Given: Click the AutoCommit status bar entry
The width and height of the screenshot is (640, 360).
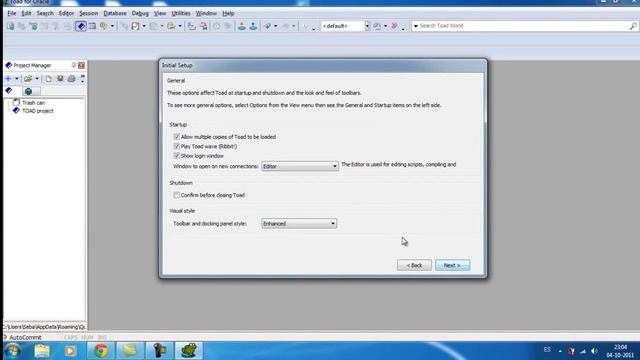Looking at the screenshot, I should pos(25,338).
